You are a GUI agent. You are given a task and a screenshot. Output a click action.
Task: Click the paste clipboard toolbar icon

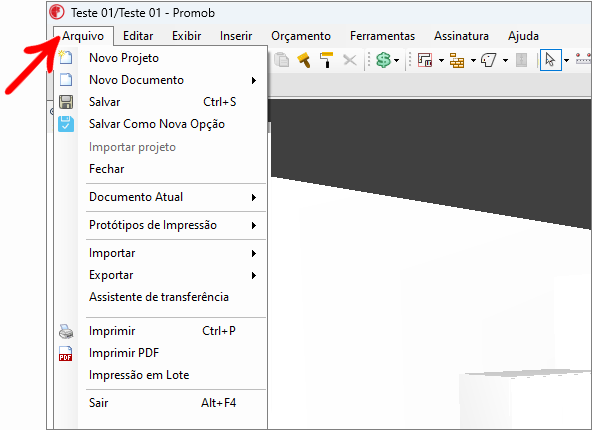pos(282,60)
